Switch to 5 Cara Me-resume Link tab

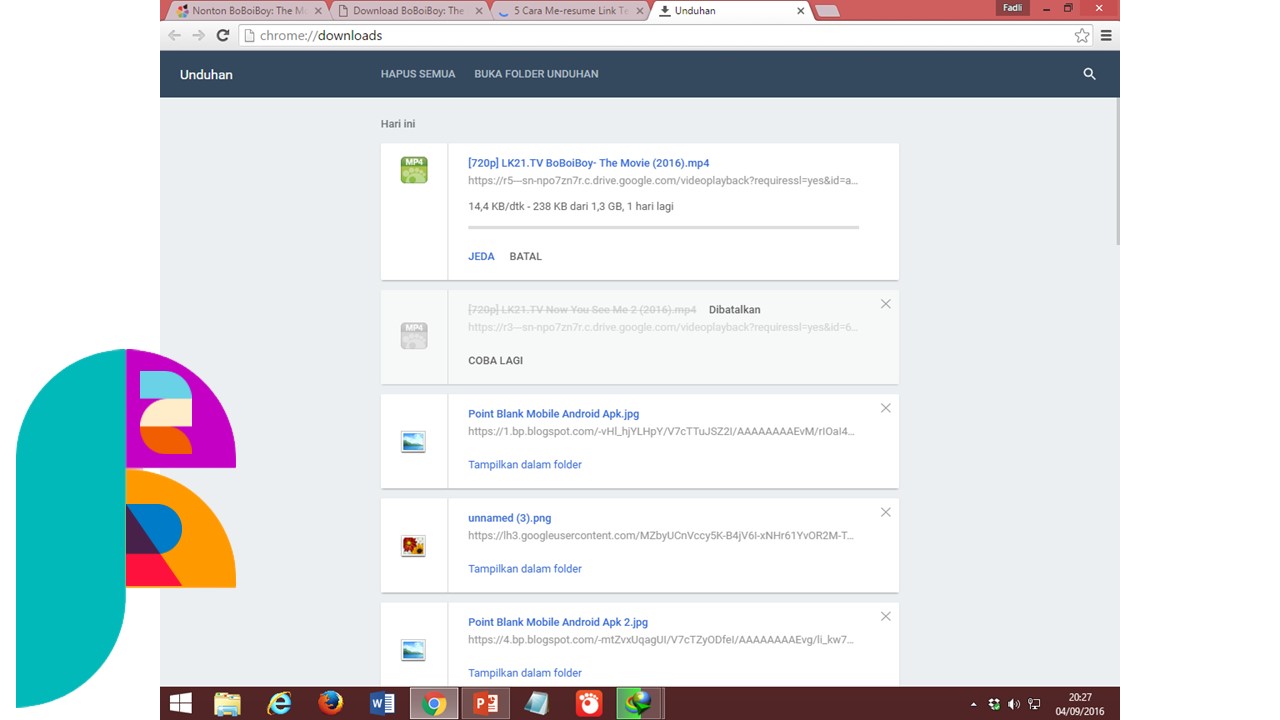(x=571, y=11)
